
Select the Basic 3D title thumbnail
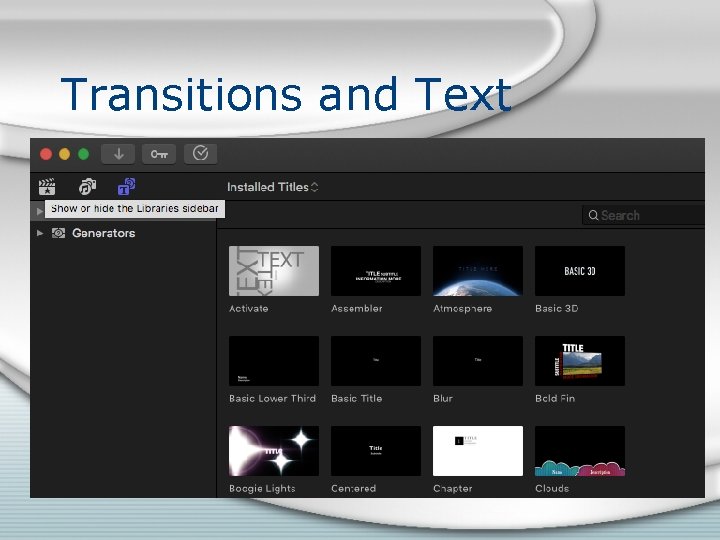[579, 271]
